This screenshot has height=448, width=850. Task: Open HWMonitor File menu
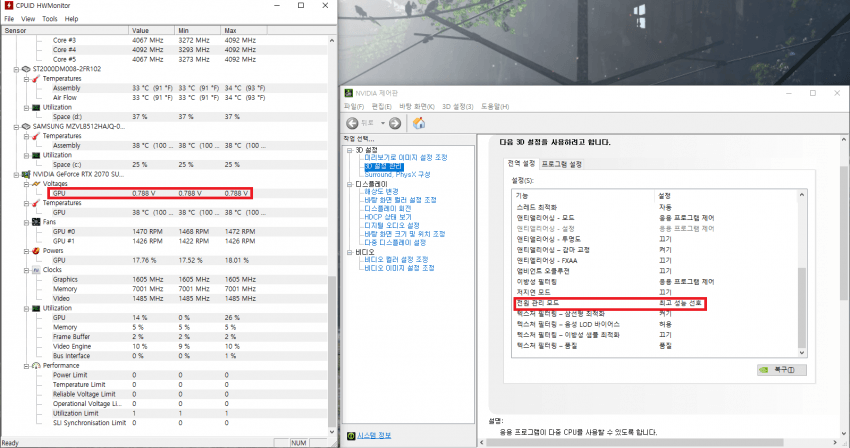(9, 18)
